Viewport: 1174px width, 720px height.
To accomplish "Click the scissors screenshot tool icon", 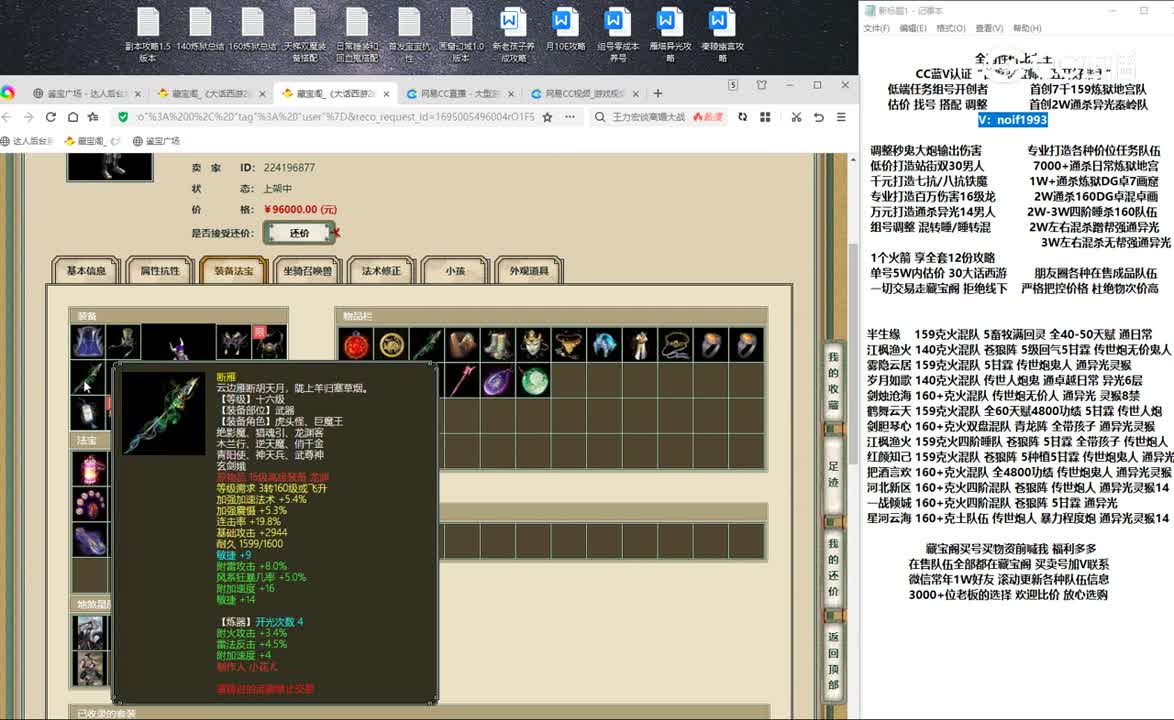I will 796,117.
